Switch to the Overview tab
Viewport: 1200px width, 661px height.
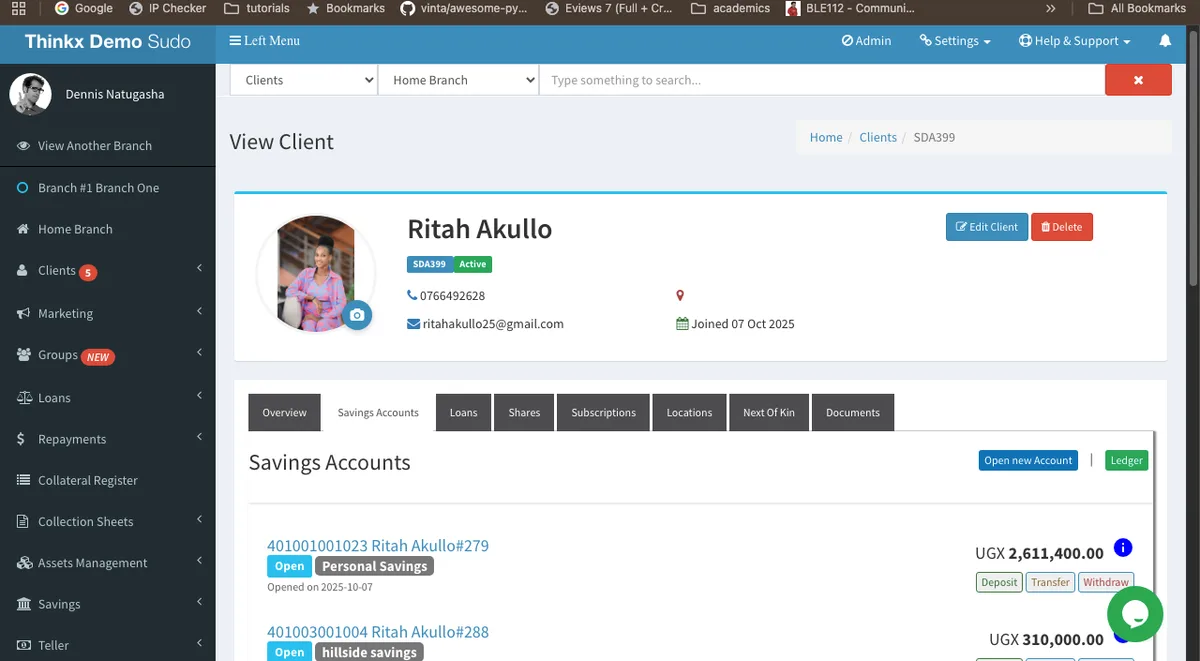tap(285, 412)
